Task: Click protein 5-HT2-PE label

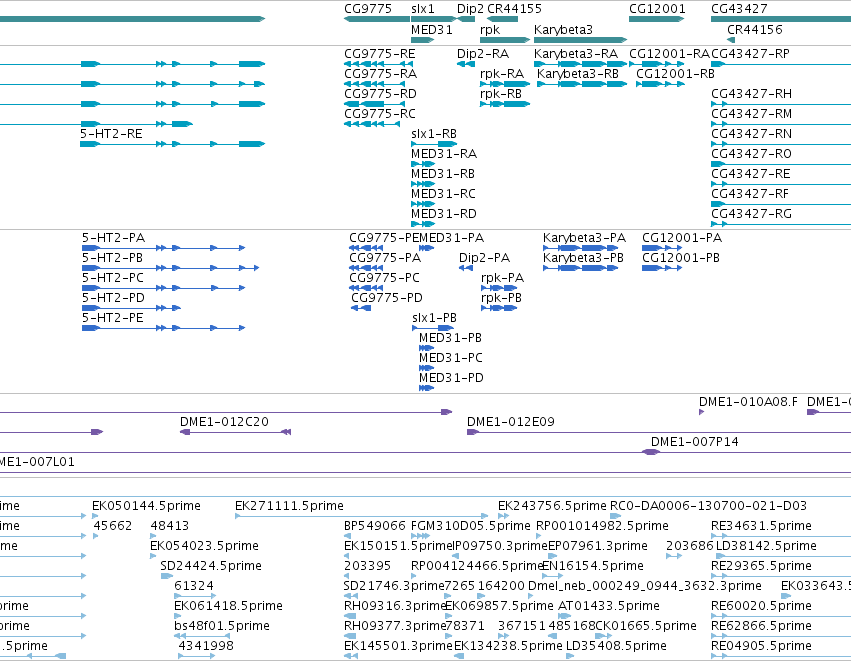Action: [x=112, y=318]
